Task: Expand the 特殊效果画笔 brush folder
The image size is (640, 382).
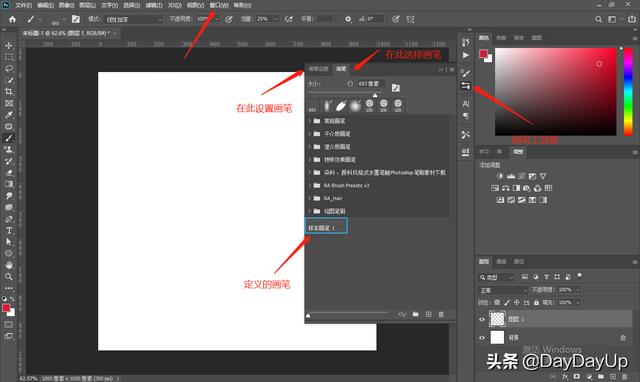Action: [x=309, y=159]
